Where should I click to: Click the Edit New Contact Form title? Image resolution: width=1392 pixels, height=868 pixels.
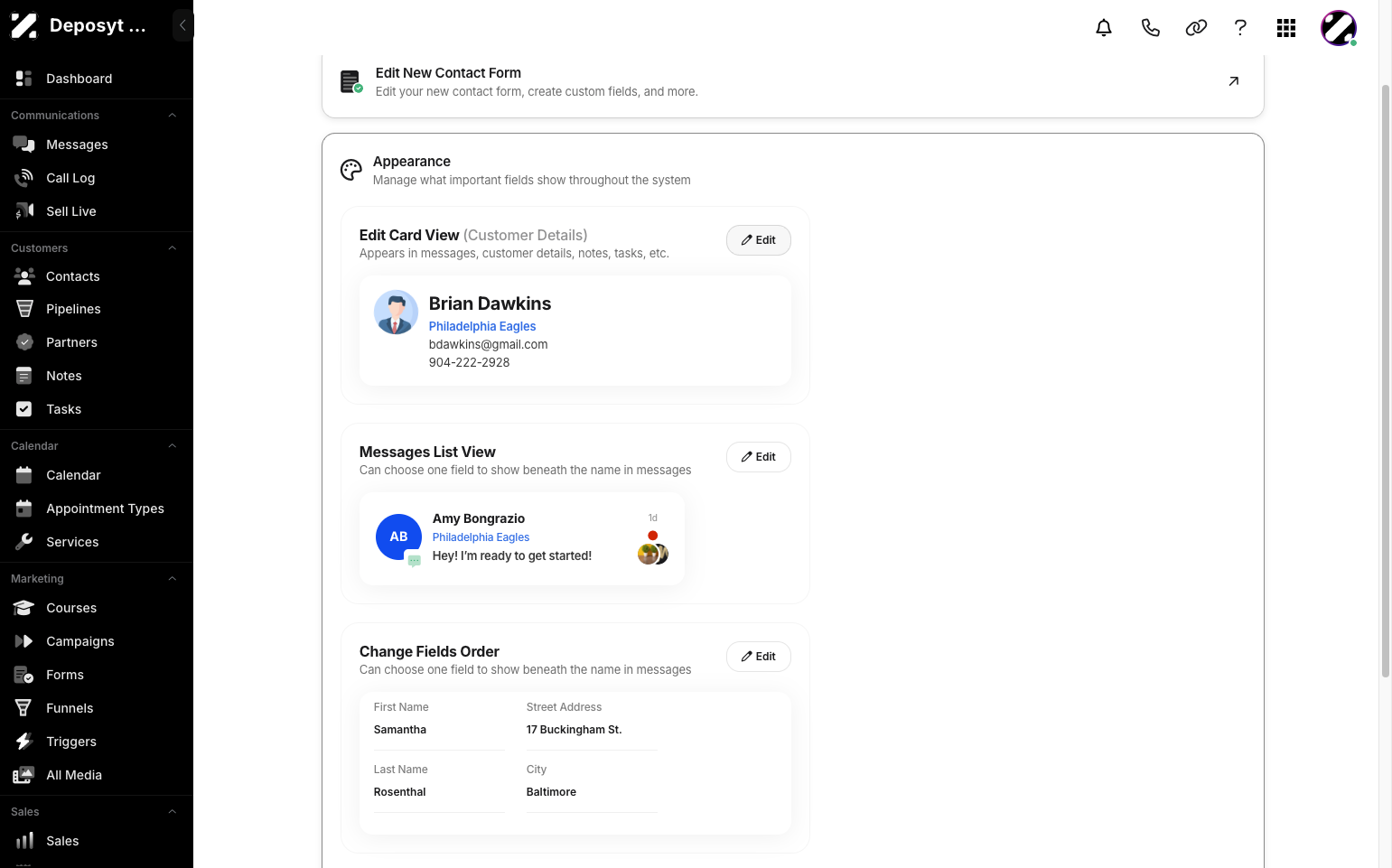coord(448,73)
